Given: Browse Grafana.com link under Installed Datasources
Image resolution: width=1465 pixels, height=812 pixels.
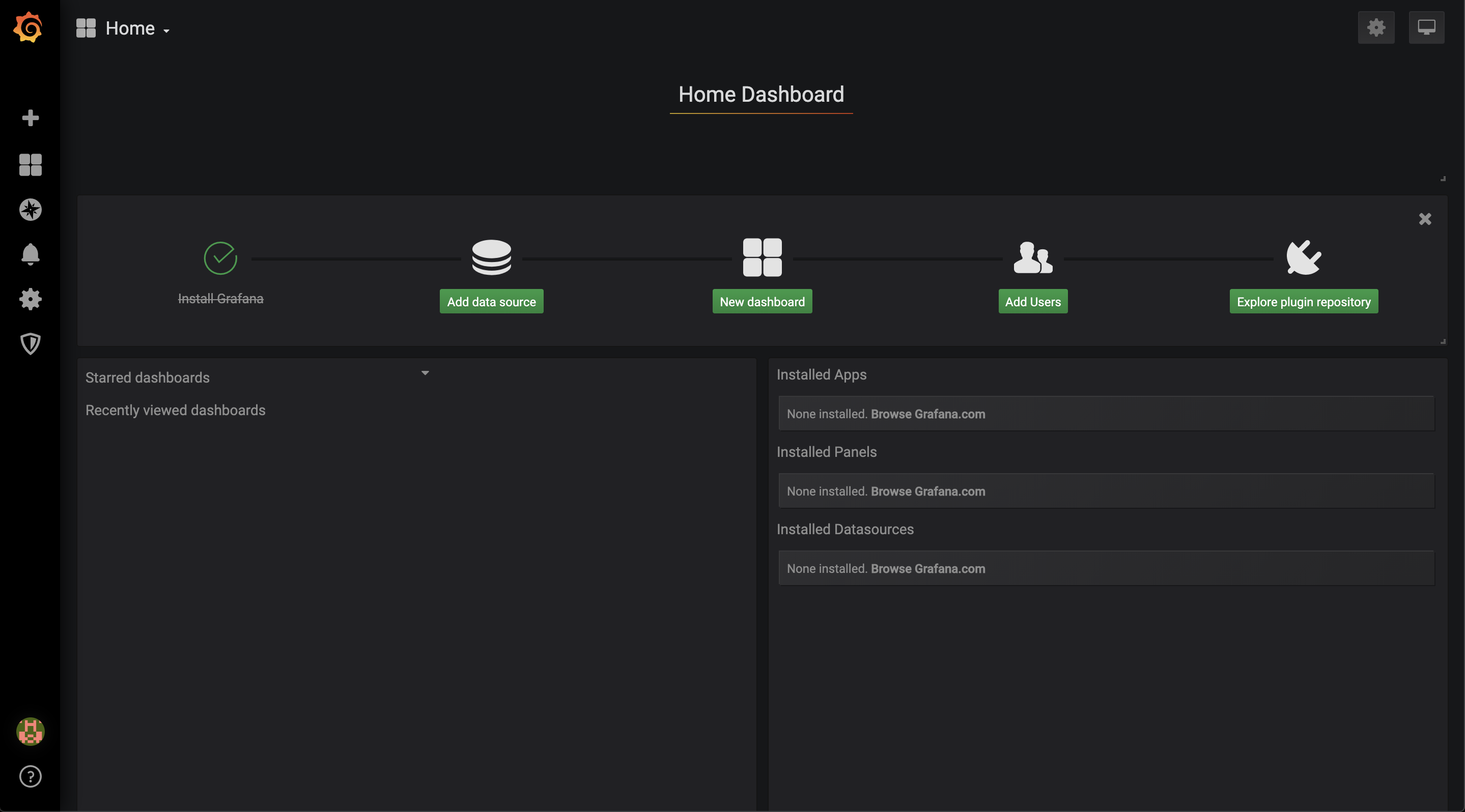Looking at the screenshot, I should [x=927, y=569].
